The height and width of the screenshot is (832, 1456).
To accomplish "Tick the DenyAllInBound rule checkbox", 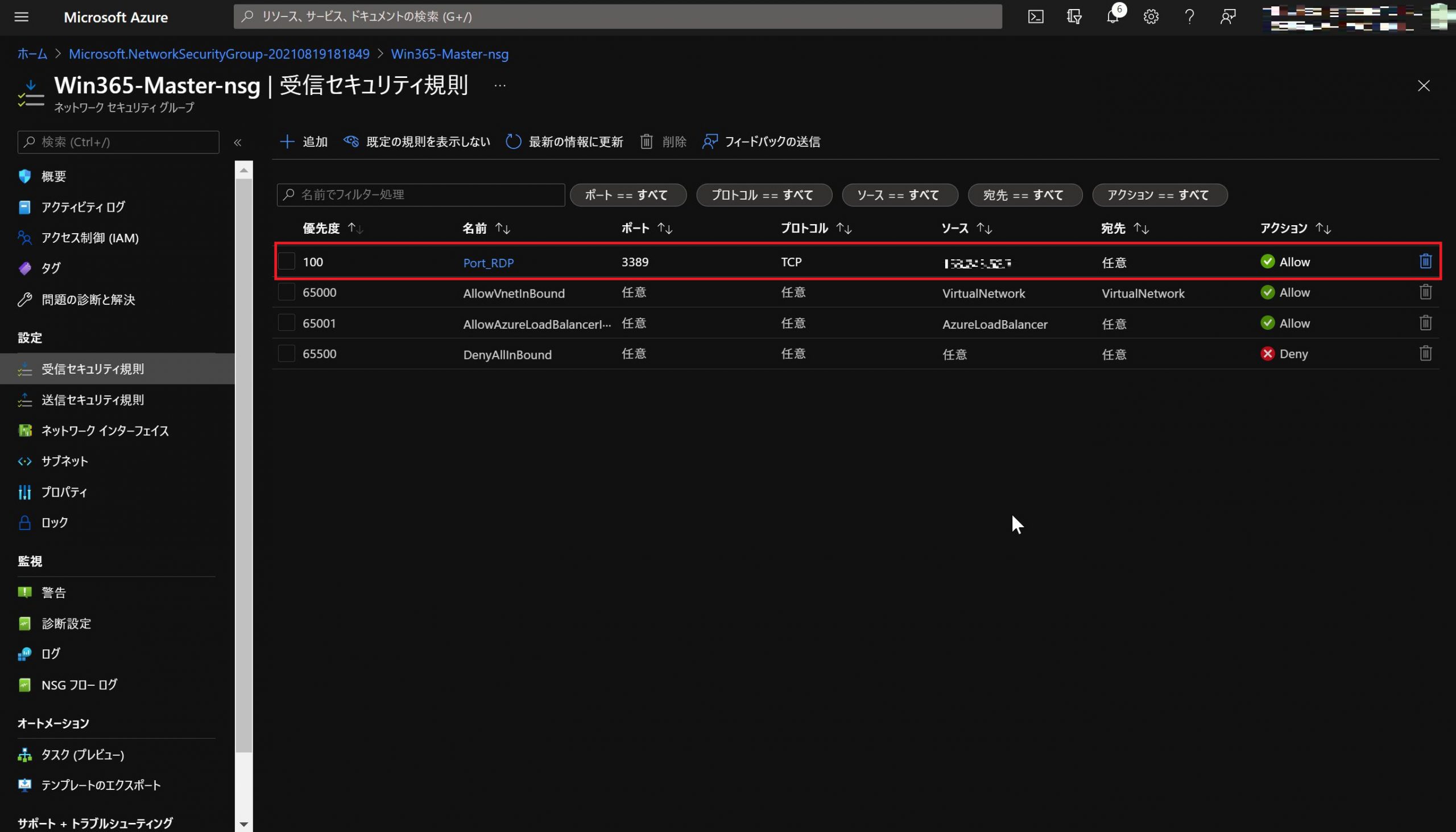I will pyautogui.click(x=286, y=353).
